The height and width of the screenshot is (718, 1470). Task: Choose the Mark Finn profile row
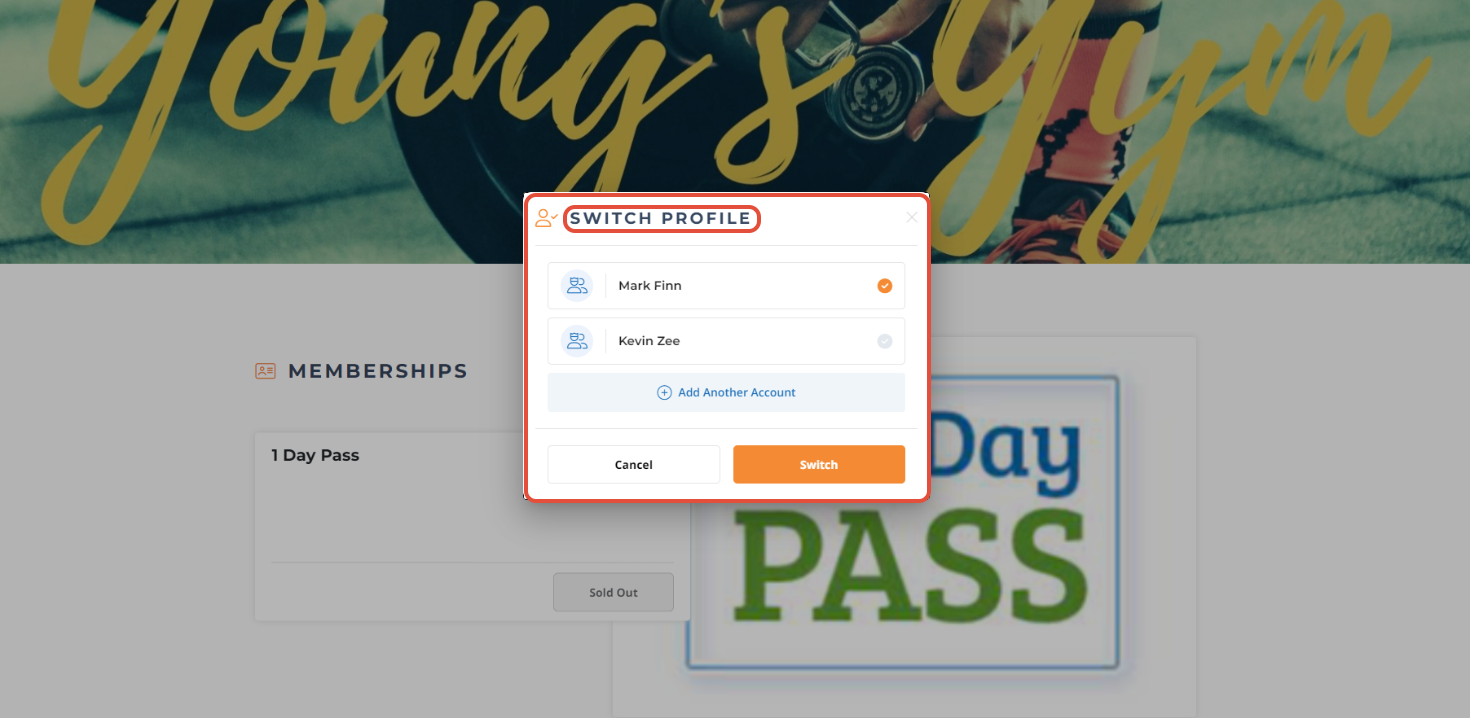(x=726, y=286)
